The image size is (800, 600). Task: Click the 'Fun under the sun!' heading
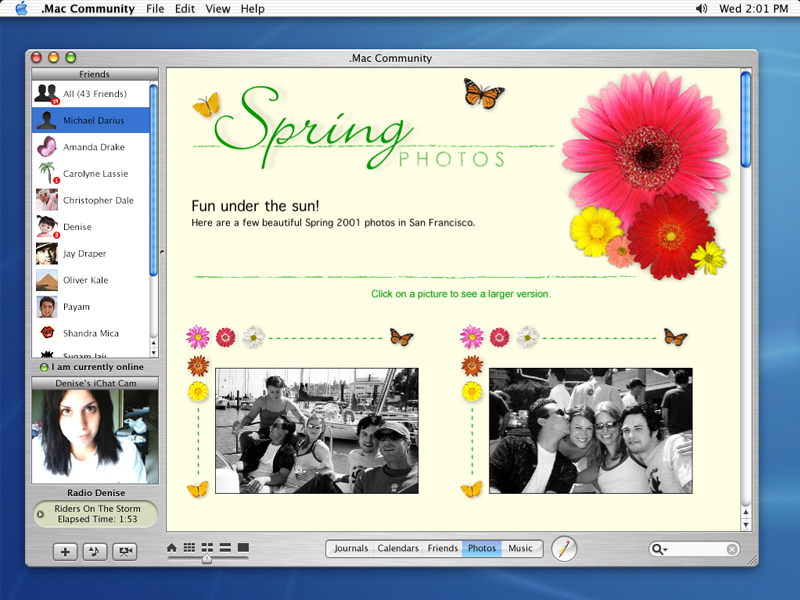click(x=255, y=206)
